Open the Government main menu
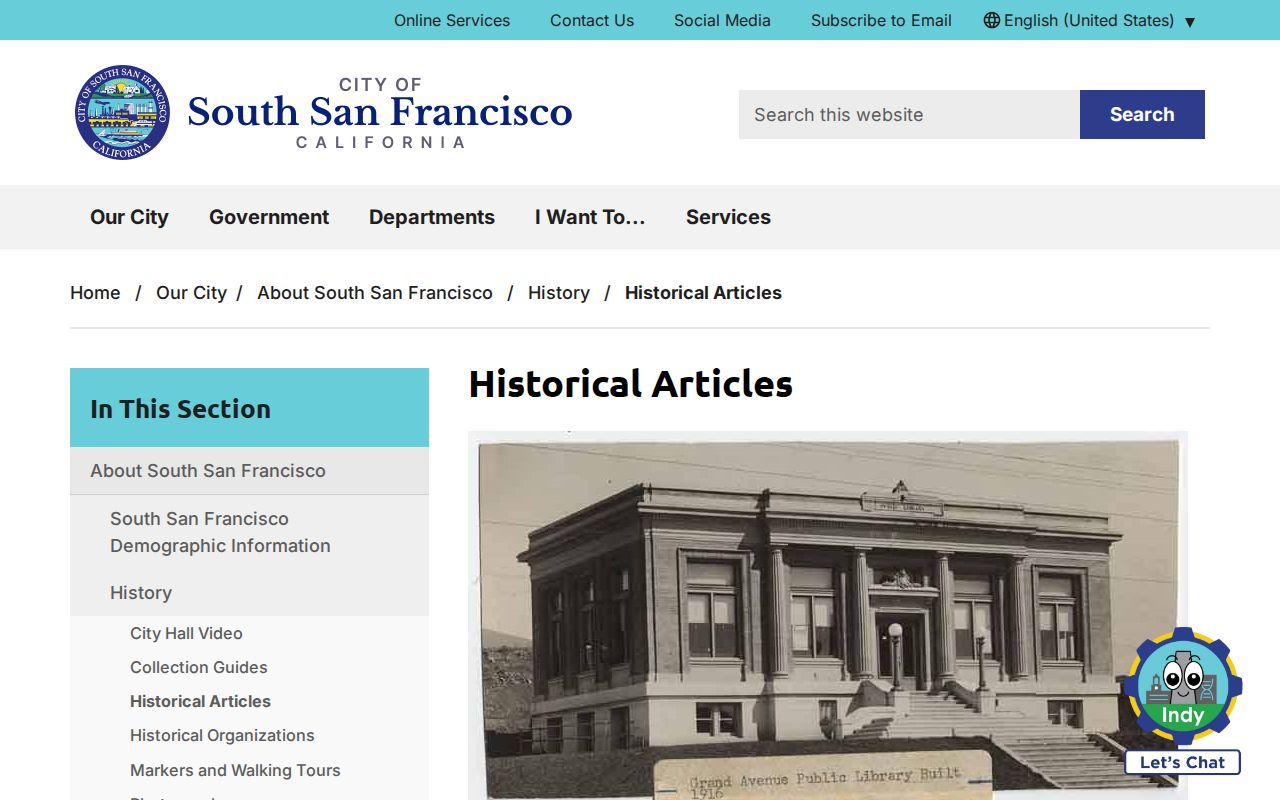The image size is (1280, 800). click(269, 217)
